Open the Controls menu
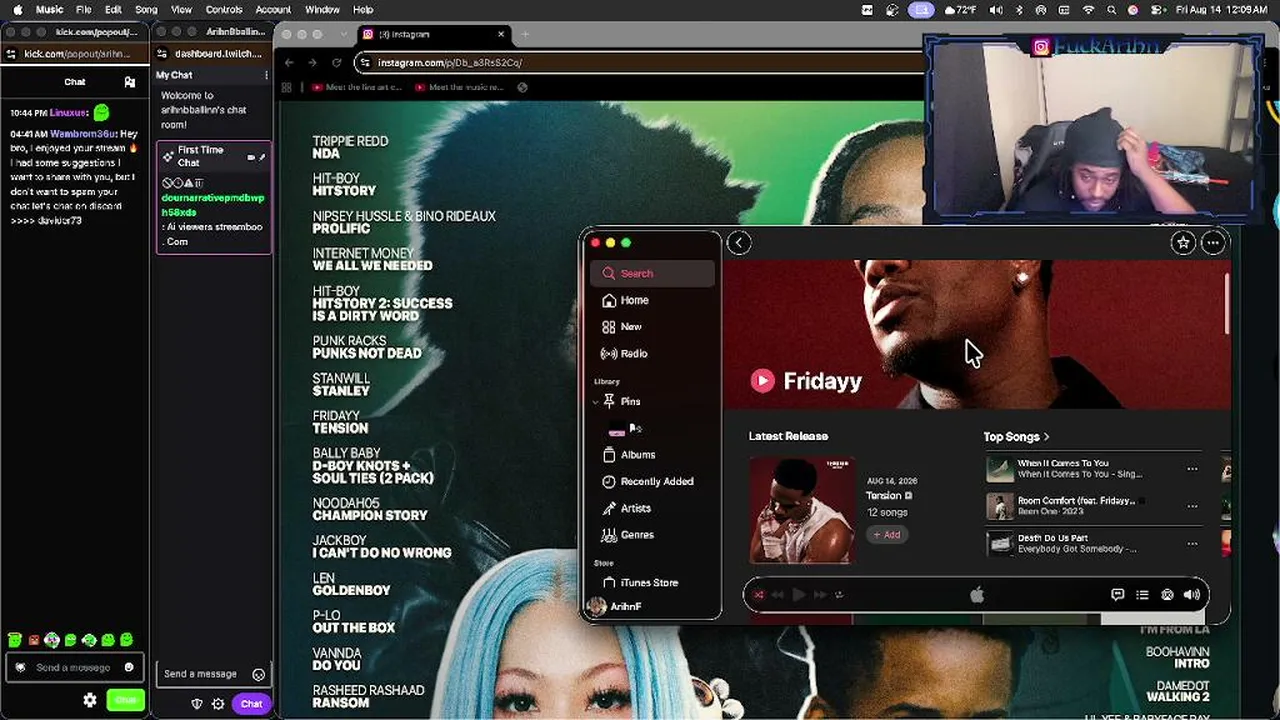1280x720 pixels. coord(224,10)
